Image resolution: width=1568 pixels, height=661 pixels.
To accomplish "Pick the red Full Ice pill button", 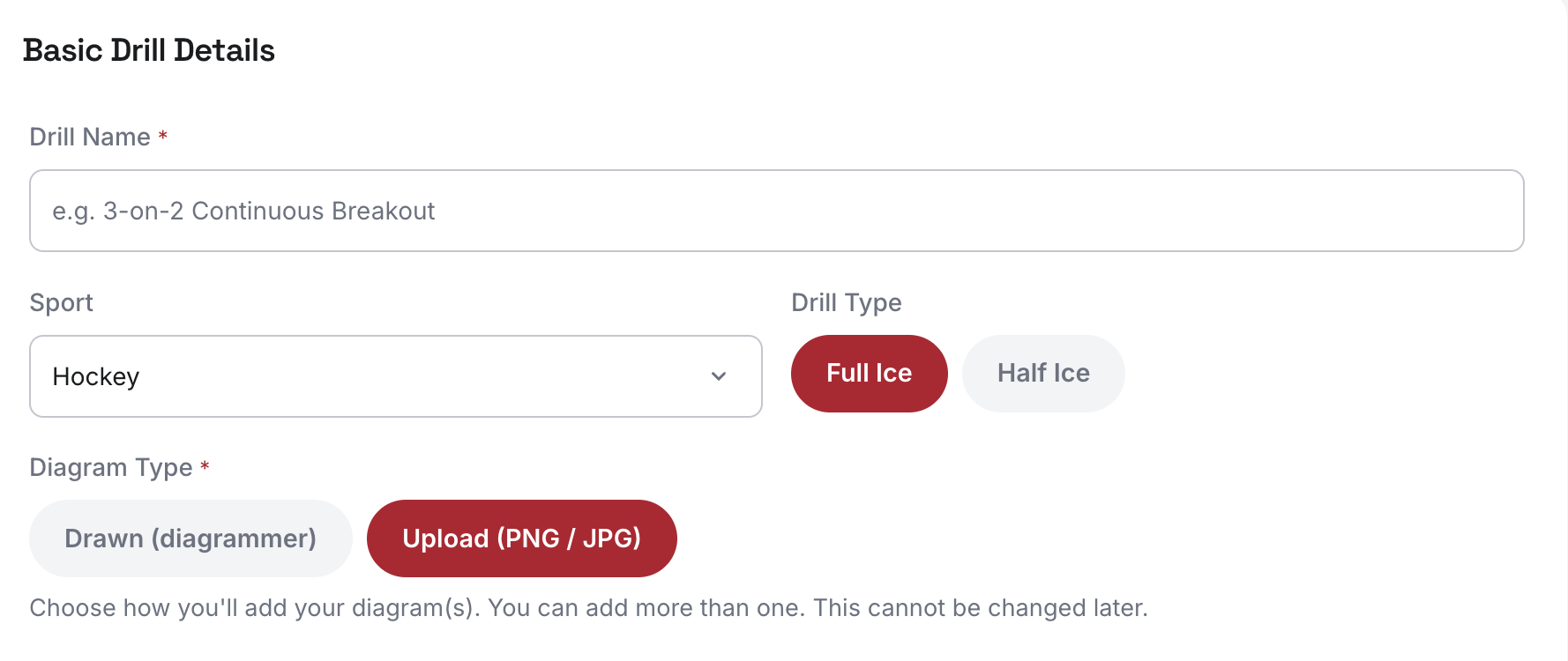I will coord(870,374).
